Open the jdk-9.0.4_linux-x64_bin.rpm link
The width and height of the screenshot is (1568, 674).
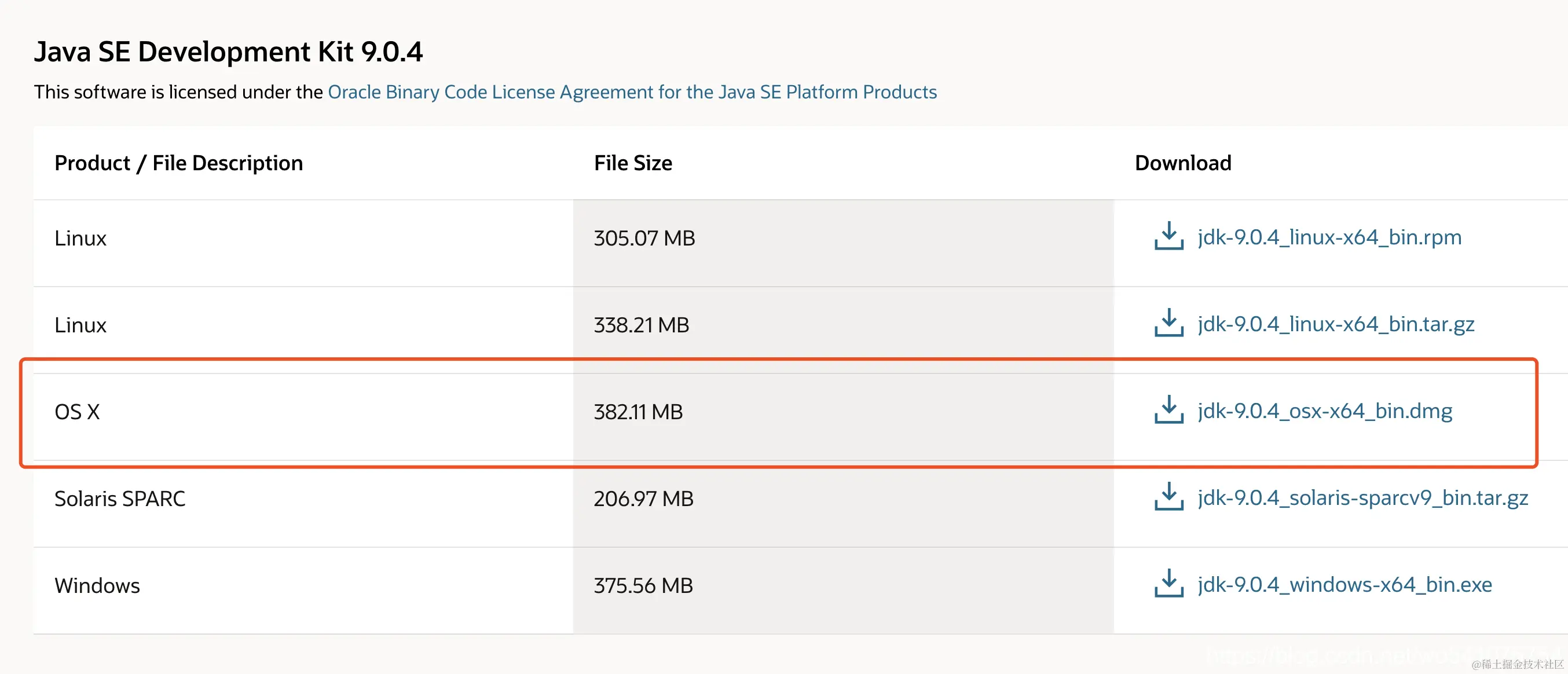[1329, 237]
